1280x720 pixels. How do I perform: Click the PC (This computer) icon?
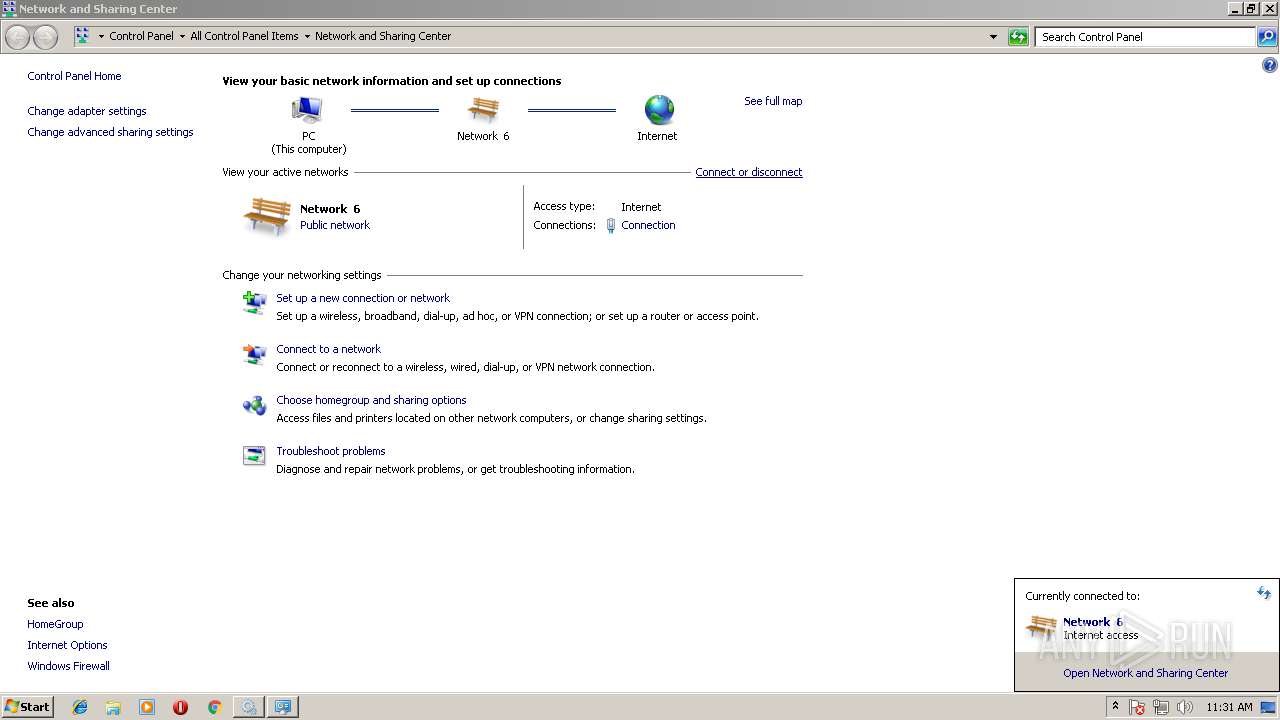pos(307,109)
